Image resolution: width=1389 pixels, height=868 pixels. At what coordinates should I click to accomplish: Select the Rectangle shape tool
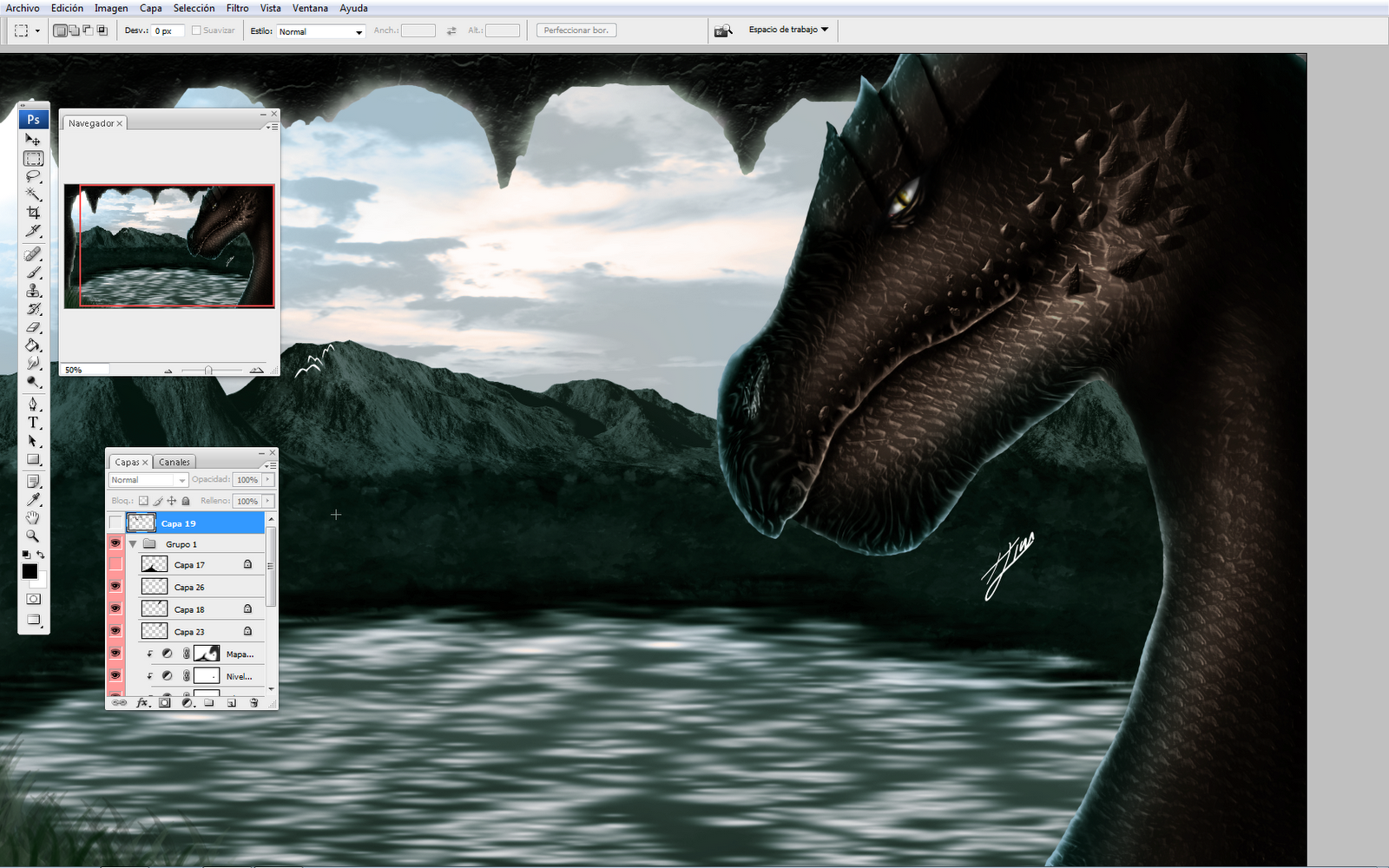coord(33,459)
